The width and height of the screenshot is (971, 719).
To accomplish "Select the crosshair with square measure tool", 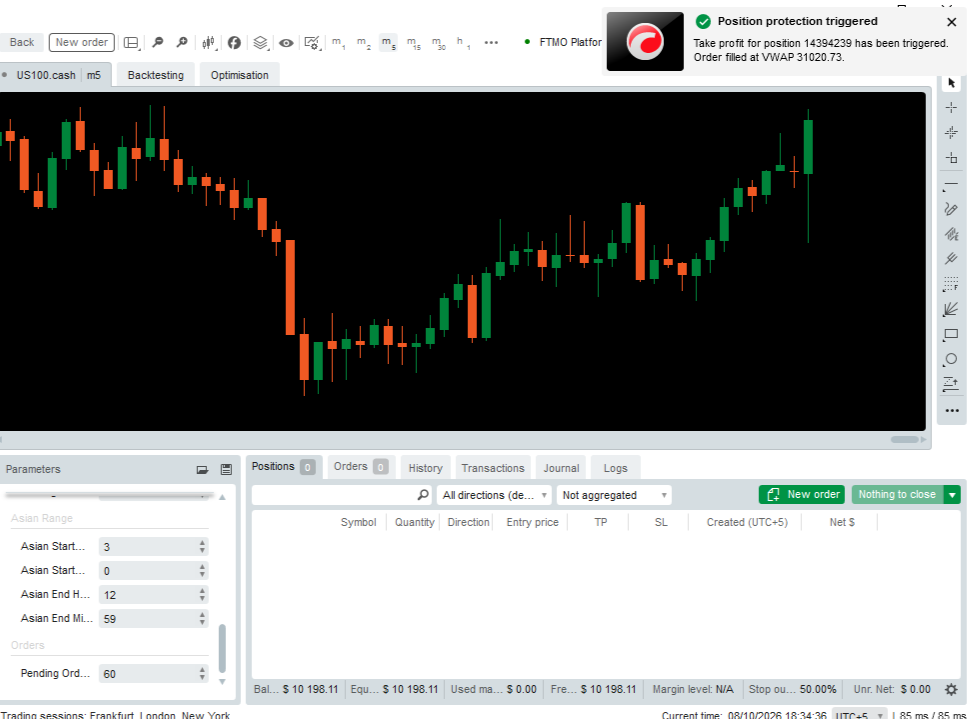I will [x=952, y=158].
